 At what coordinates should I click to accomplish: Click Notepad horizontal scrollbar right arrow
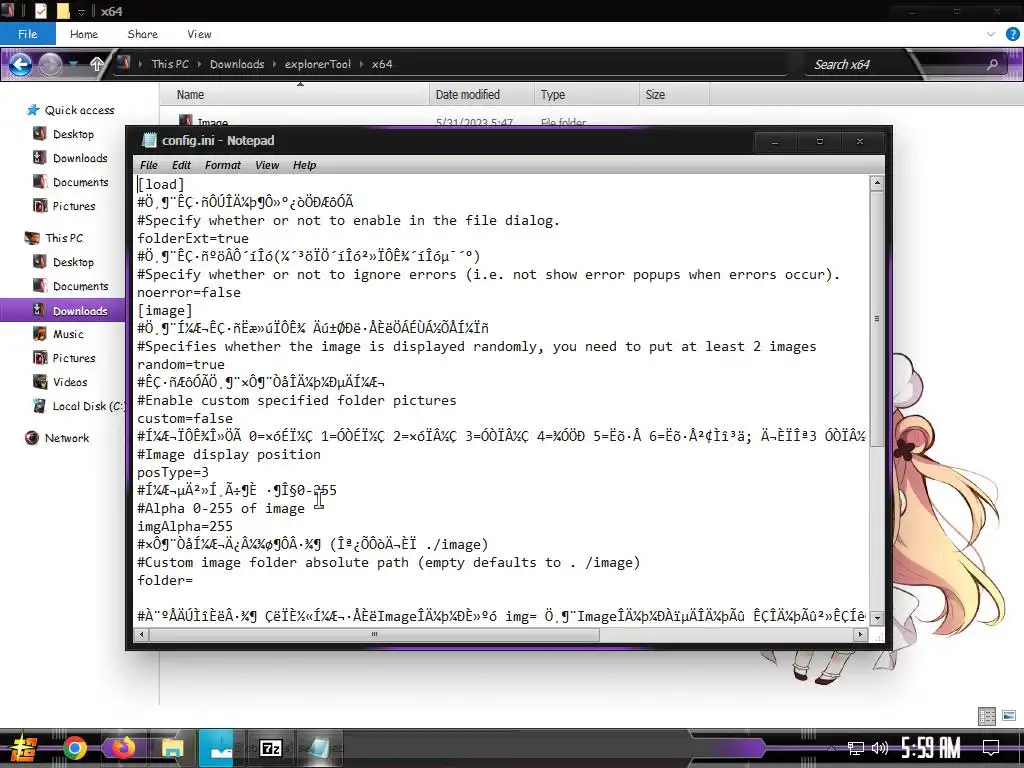click(x=860, y=634)
